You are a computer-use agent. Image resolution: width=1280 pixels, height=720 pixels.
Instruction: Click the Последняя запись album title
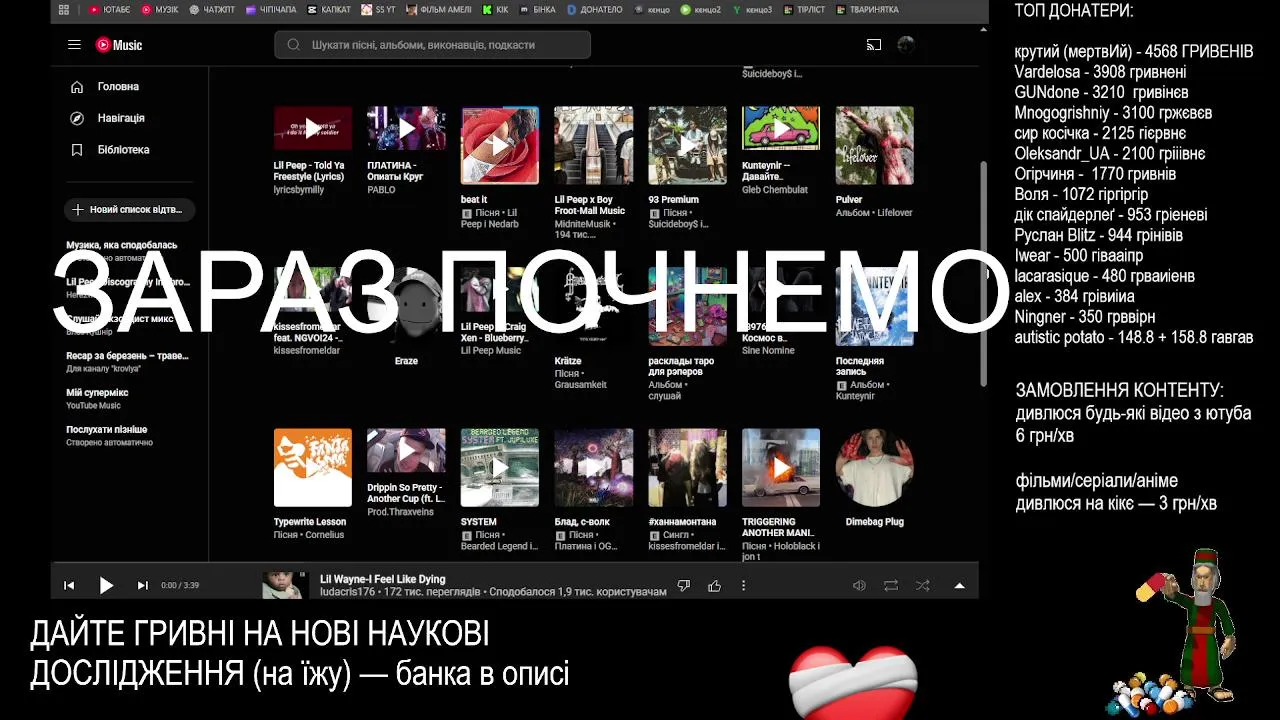[860, 367]
